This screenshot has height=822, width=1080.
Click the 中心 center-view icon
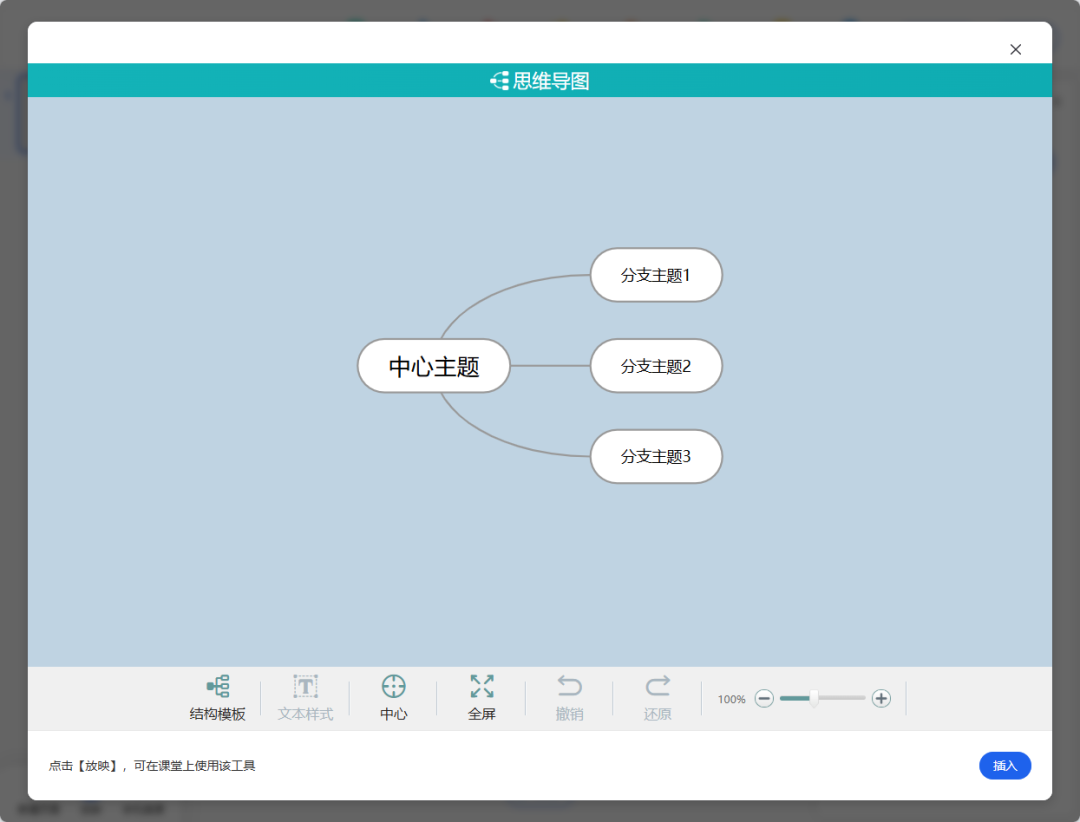click(393, 697)
